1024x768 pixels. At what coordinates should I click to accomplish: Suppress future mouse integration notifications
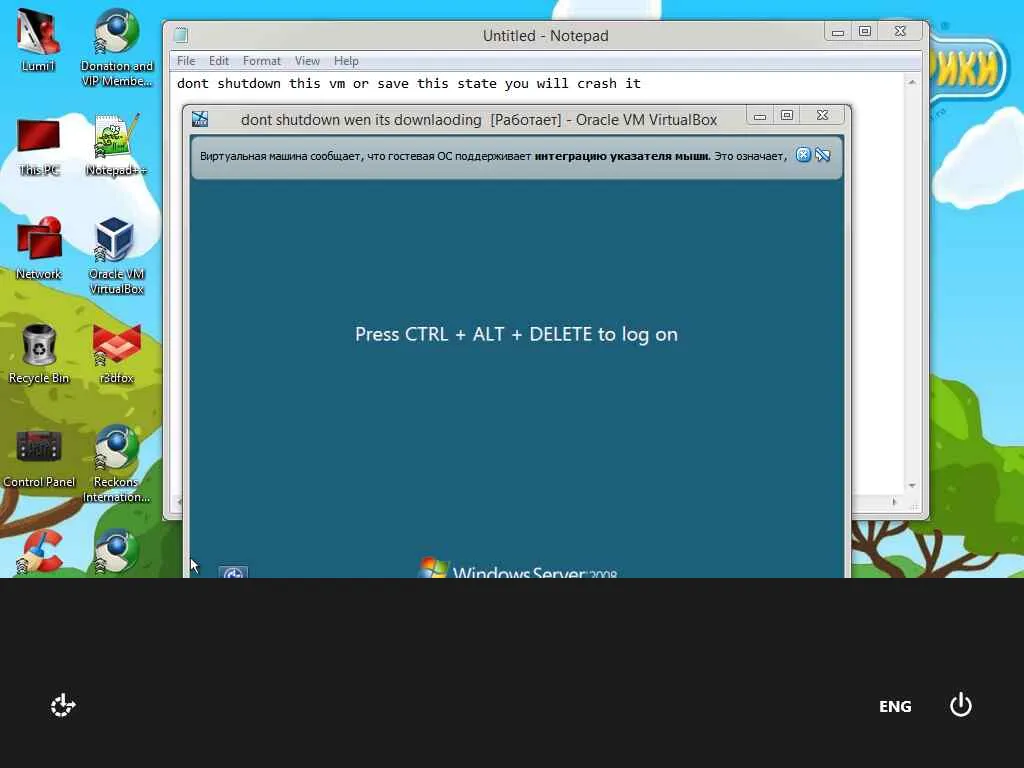[x=823, y=155]
